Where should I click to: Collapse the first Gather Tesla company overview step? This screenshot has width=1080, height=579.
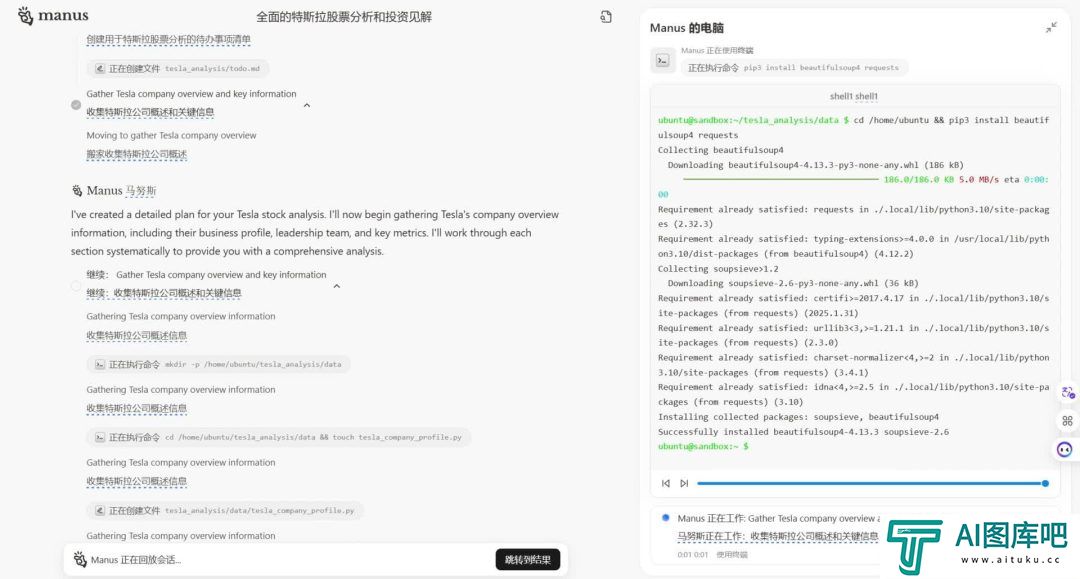tap(307, 105)
